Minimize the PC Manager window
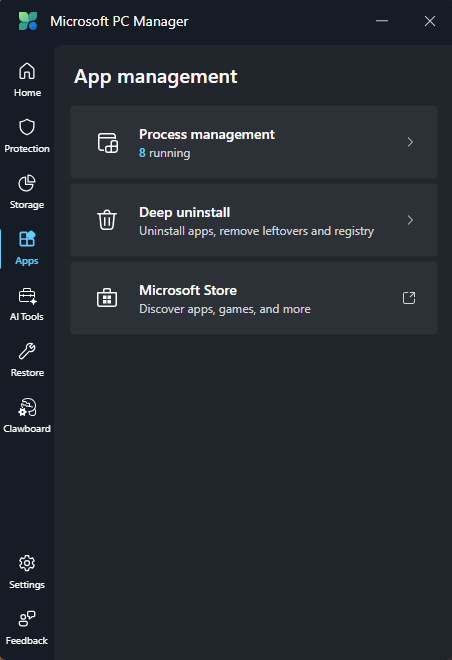The height and width of the screenshot is (660, 452). 382,21
